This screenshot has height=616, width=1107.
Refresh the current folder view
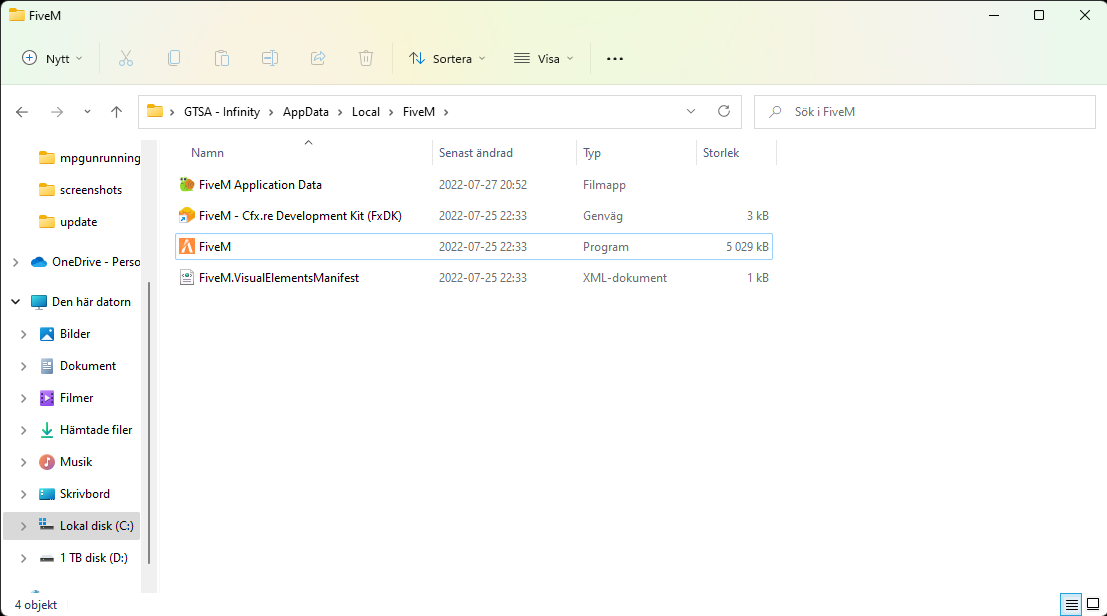[x=724, y=111]
